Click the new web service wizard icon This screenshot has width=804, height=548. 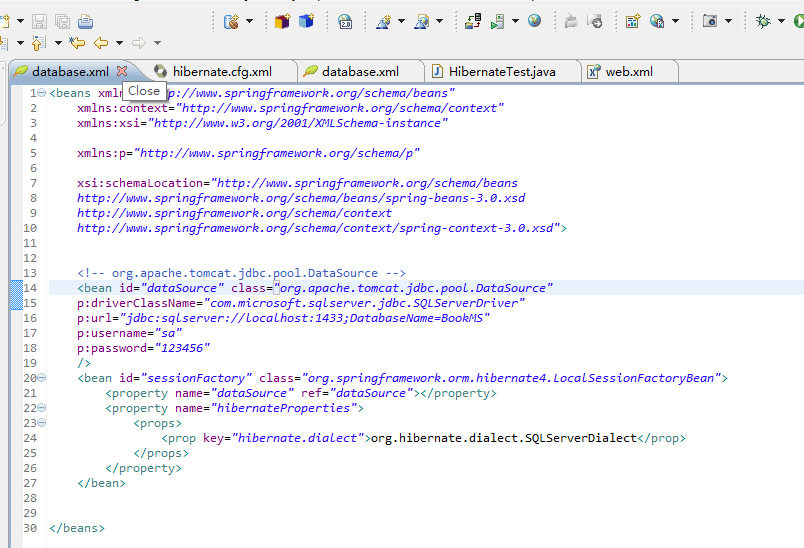[383, 22]
